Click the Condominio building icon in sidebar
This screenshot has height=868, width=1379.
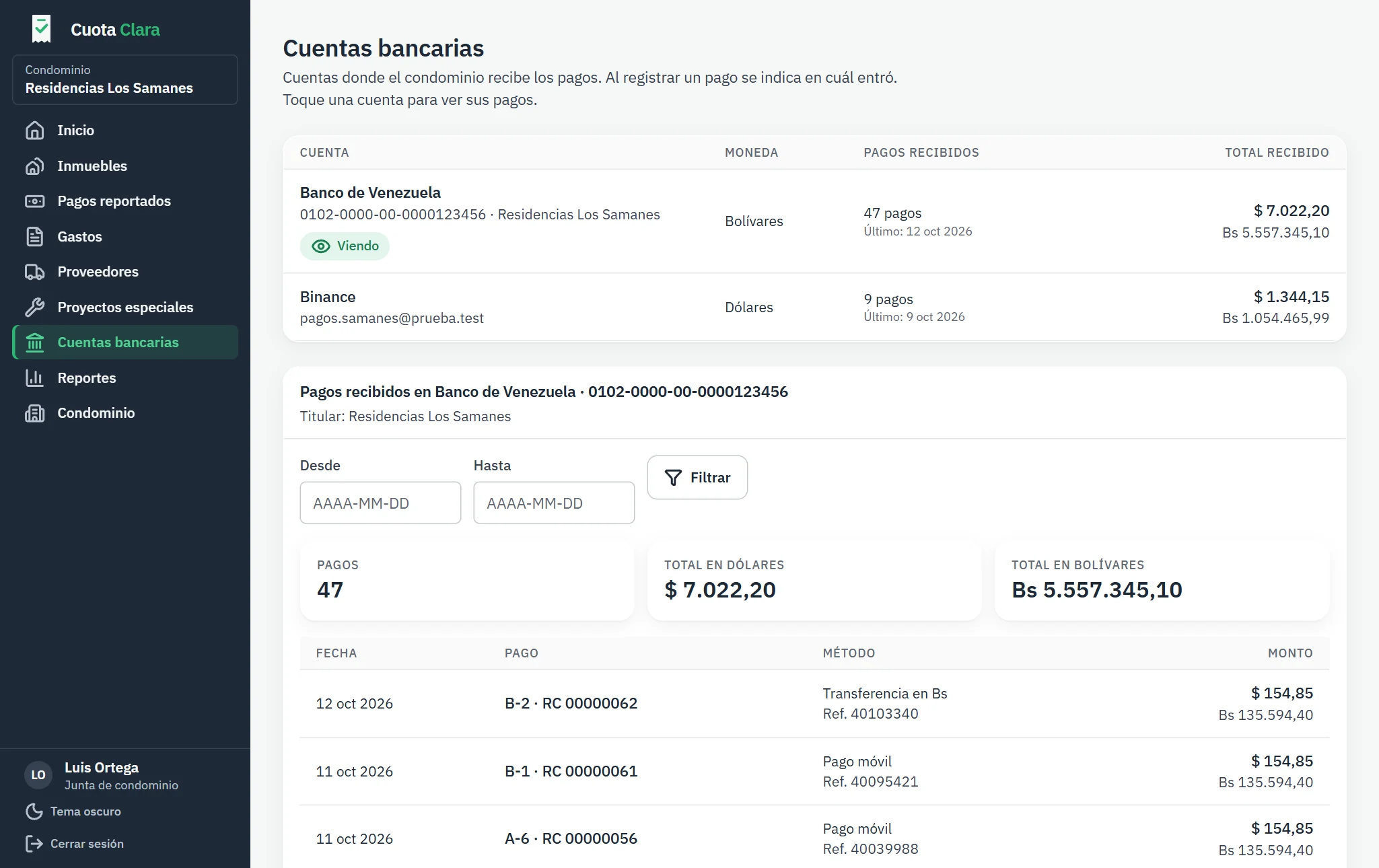coord(34,413)
